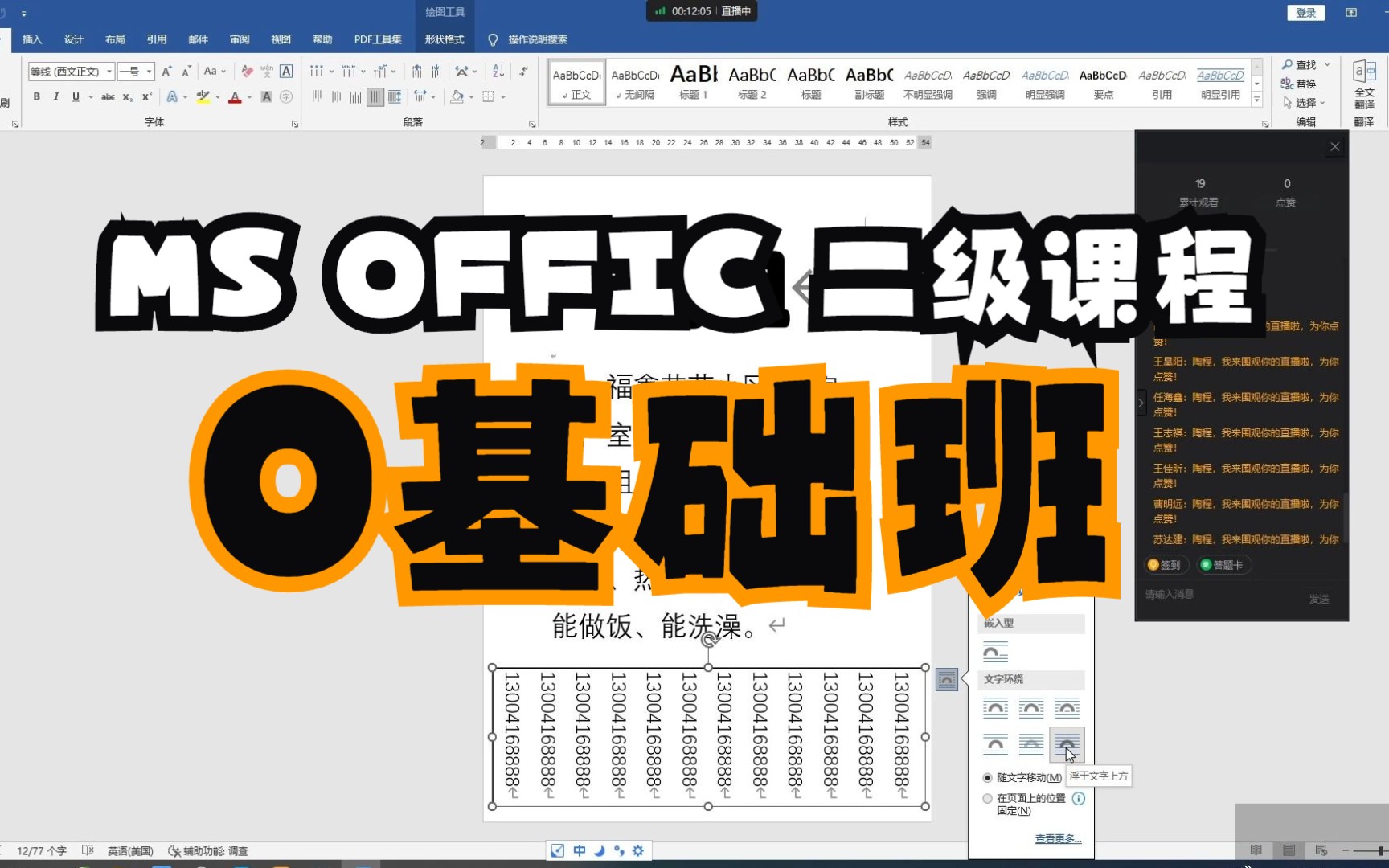Apply character shading icon
This screenshot has height=868, width=1389.
click(267, 96)
